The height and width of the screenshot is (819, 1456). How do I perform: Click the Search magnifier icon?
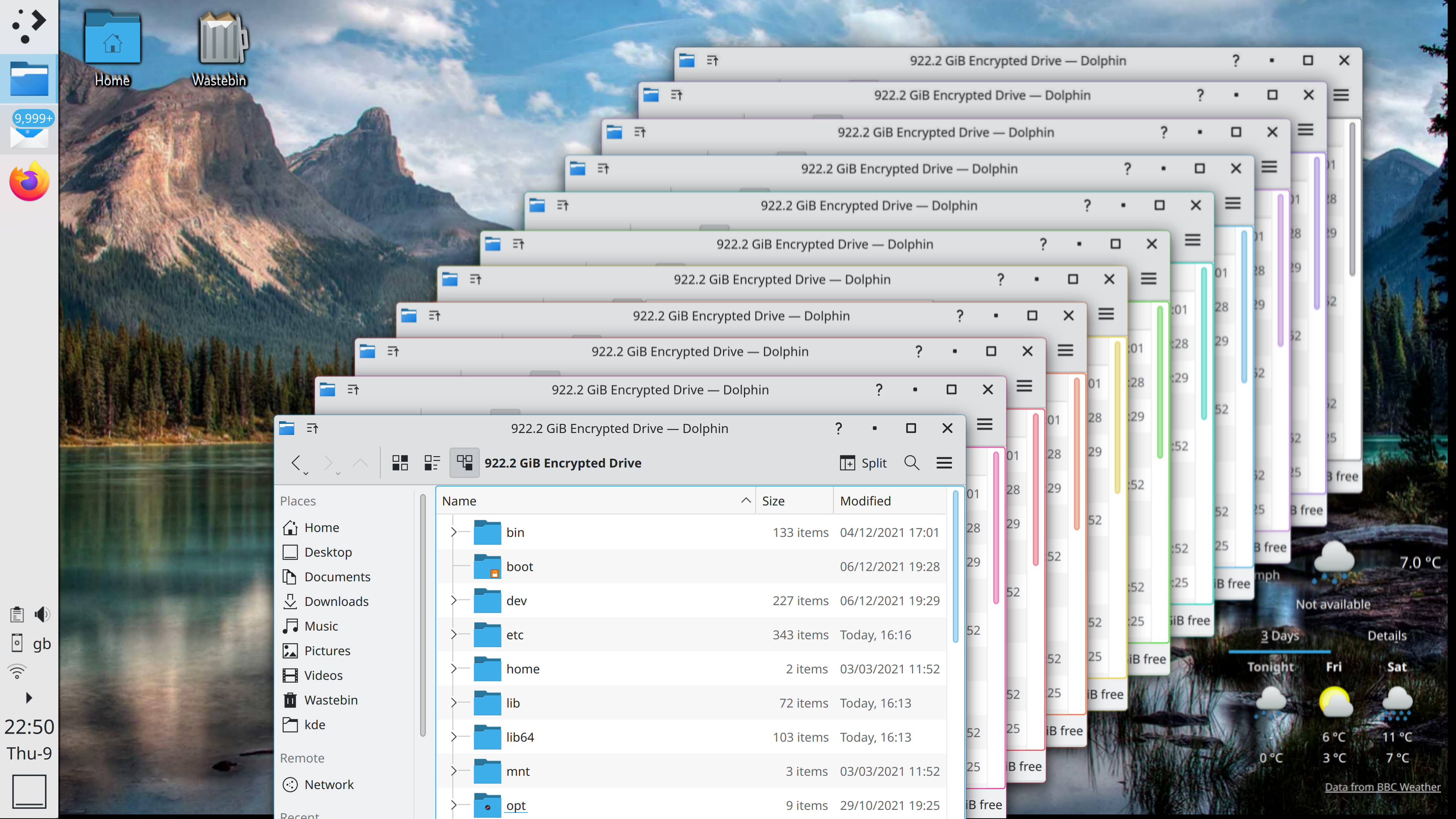tap(911, 463)
